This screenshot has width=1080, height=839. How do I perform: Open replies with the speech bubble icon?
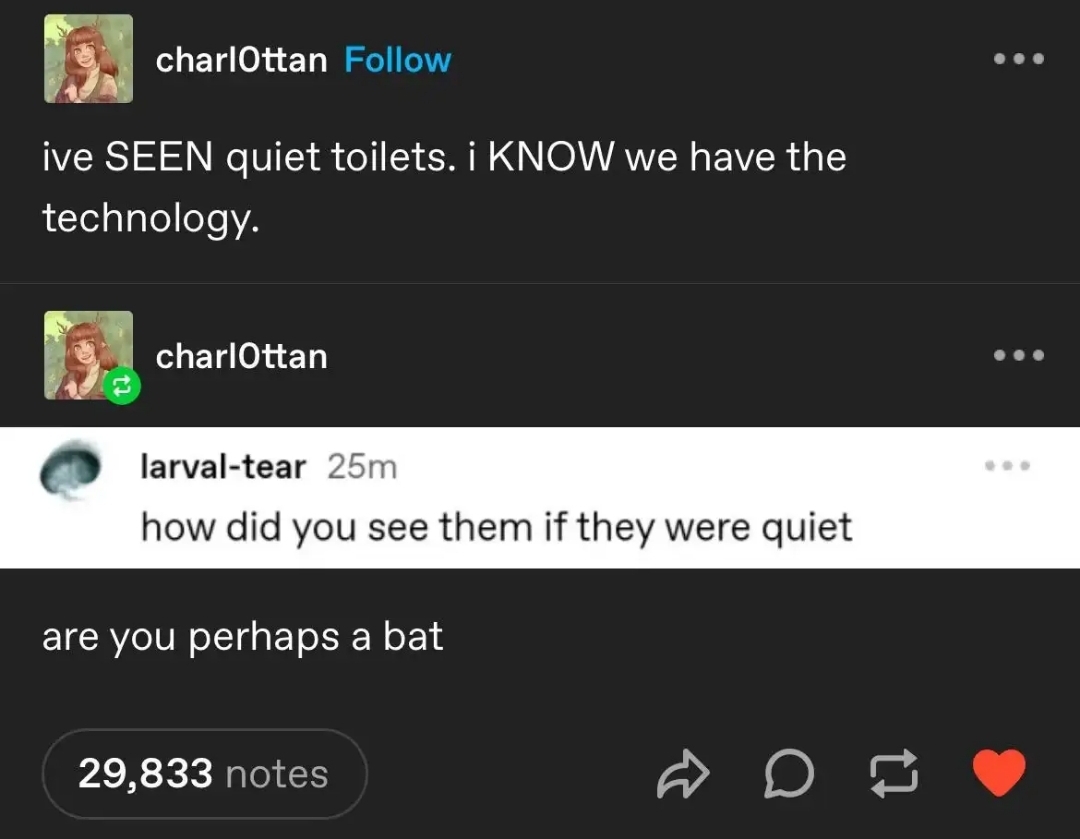point(789,774)
